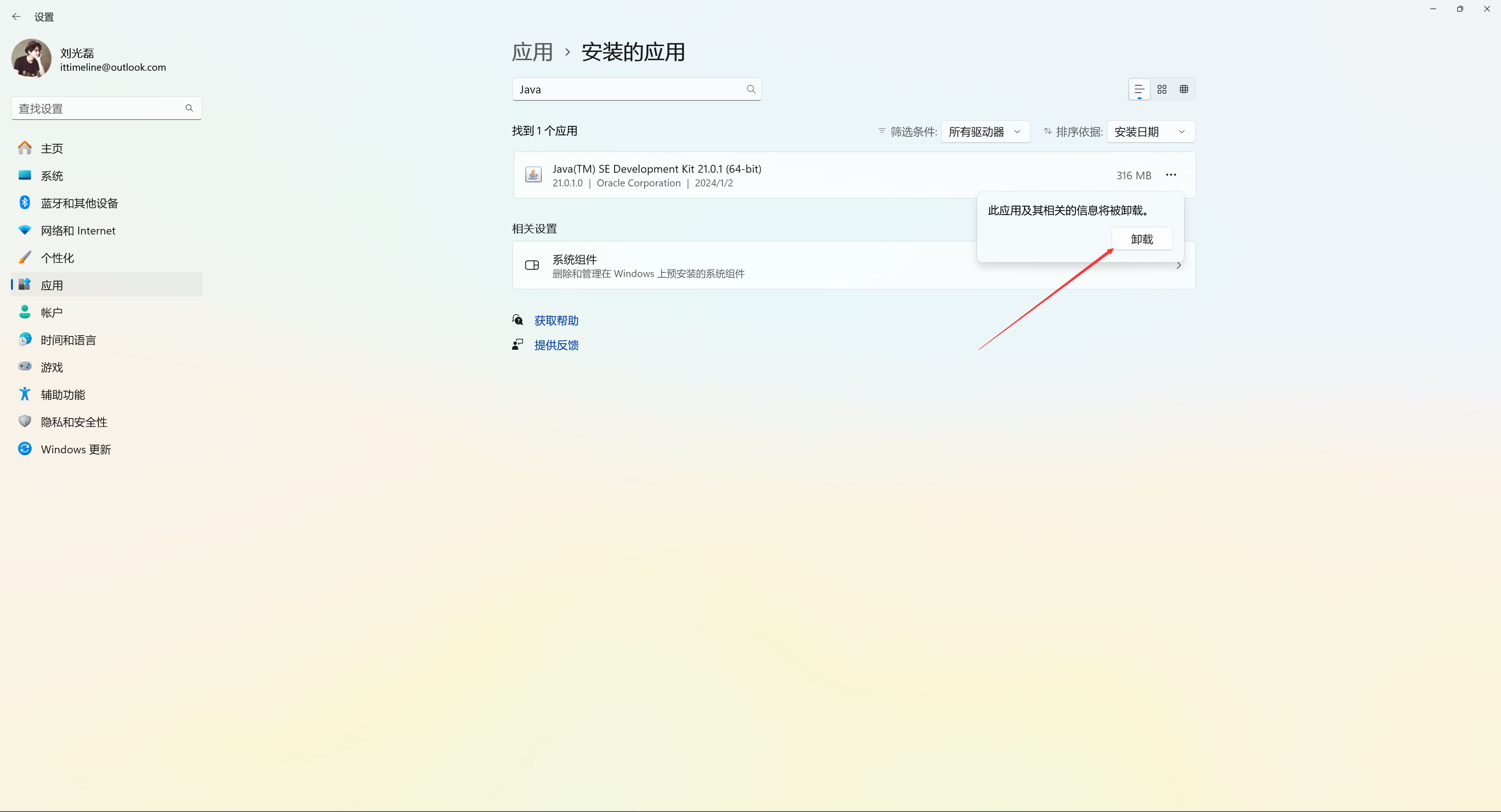1501x812 pixels.
Task: Click the 系统组件 icon
Action: click(x=532, y=265)
